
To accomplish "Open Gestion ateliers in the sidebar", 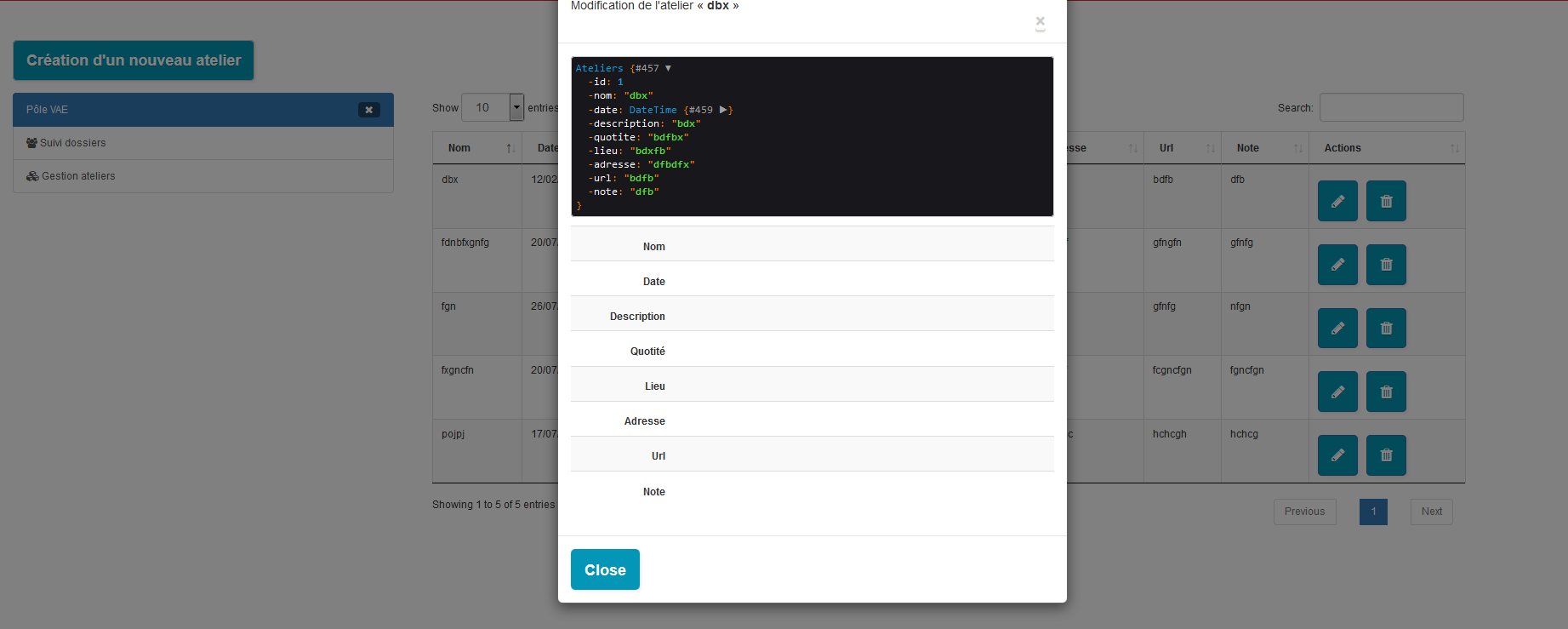I will [x=77, y=176].
